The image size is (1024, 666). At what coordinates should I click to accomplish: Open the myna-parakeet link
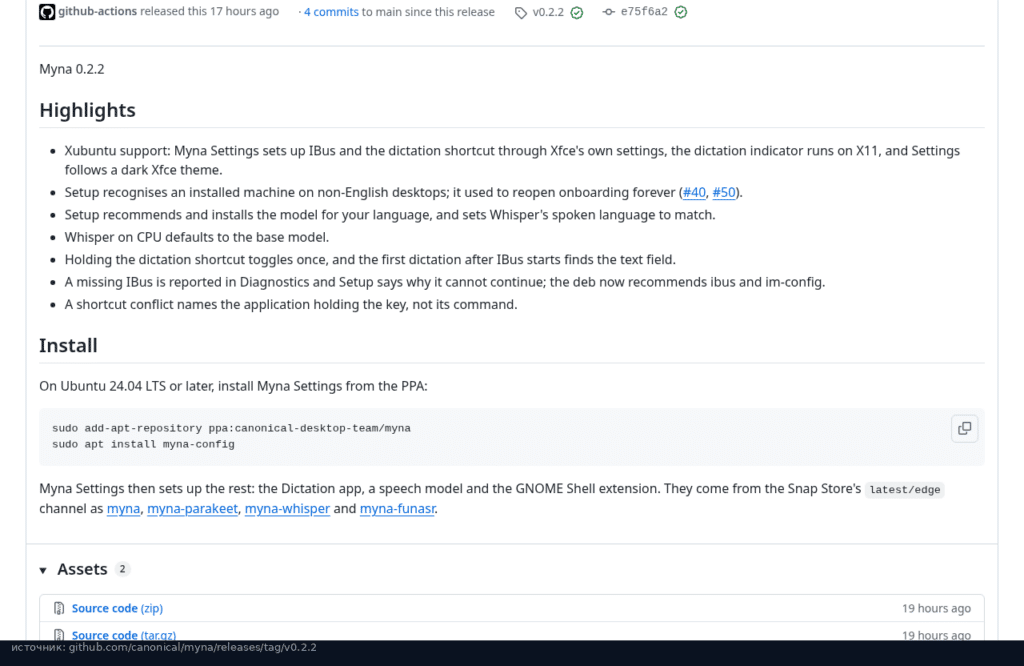(x=193, y=509)
